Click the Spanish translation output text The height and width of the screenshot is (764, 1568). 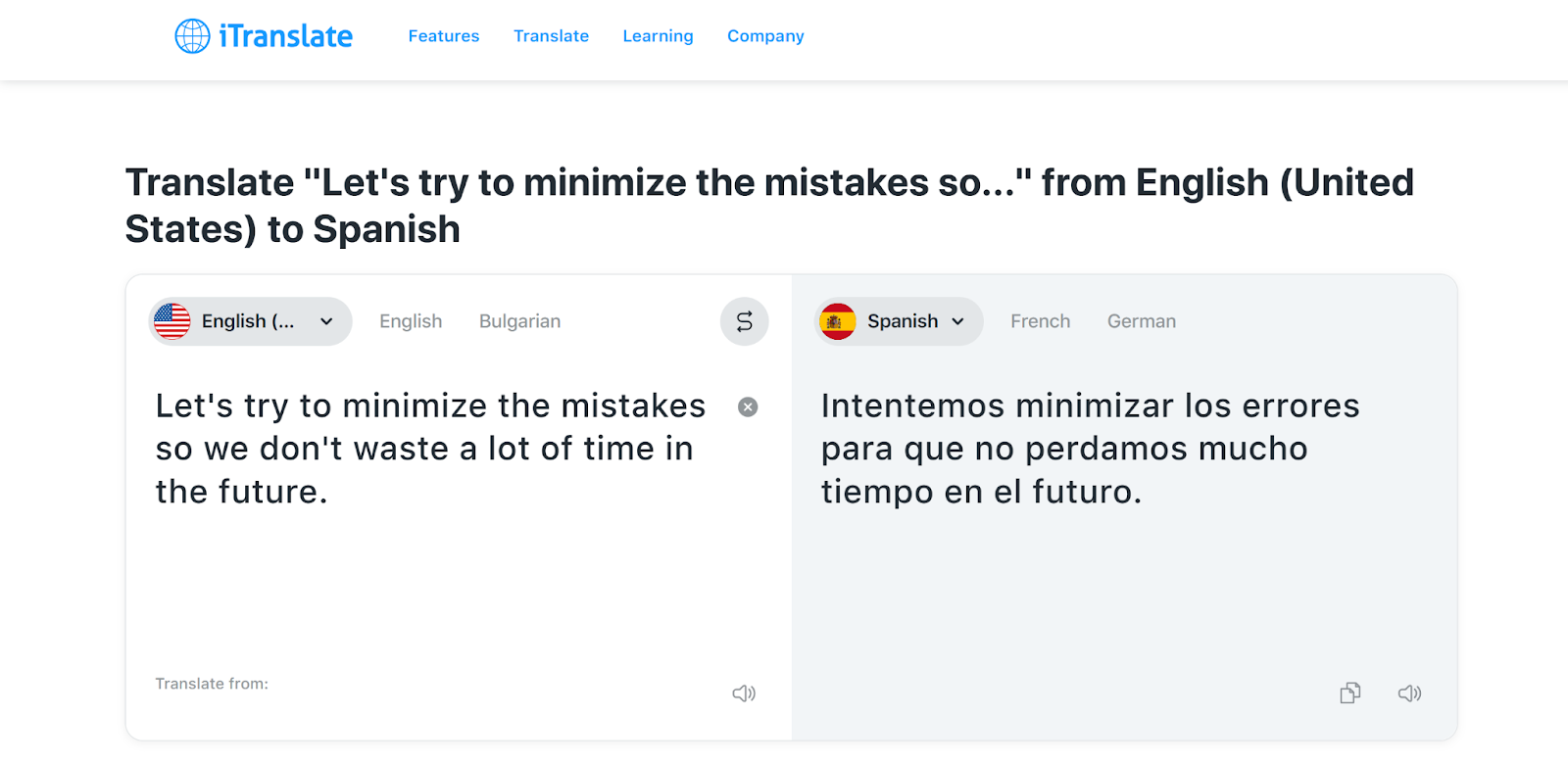[x=1090, y=449]
